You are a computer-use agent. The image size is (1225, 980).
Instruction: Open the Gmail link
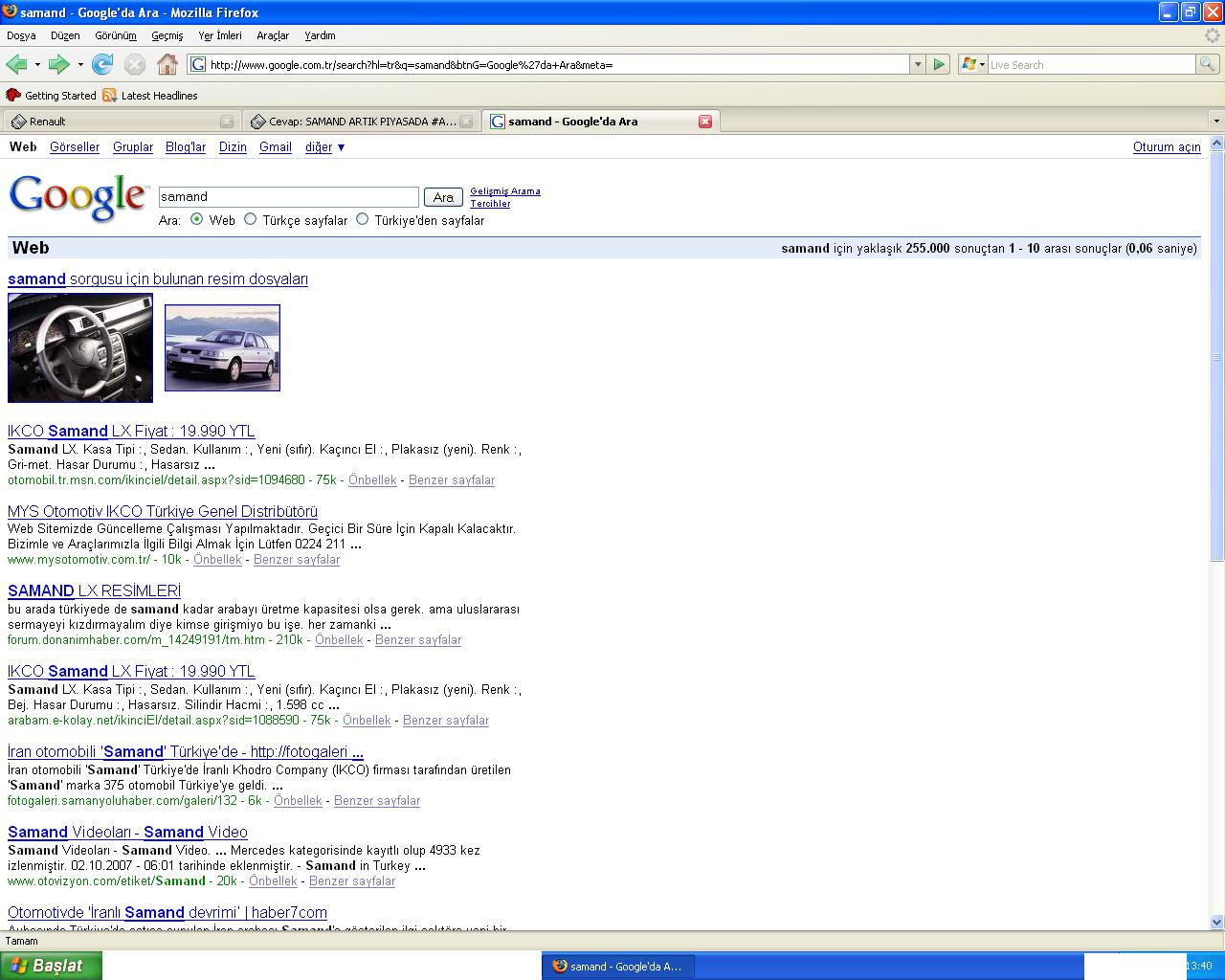tap(276, 147)
